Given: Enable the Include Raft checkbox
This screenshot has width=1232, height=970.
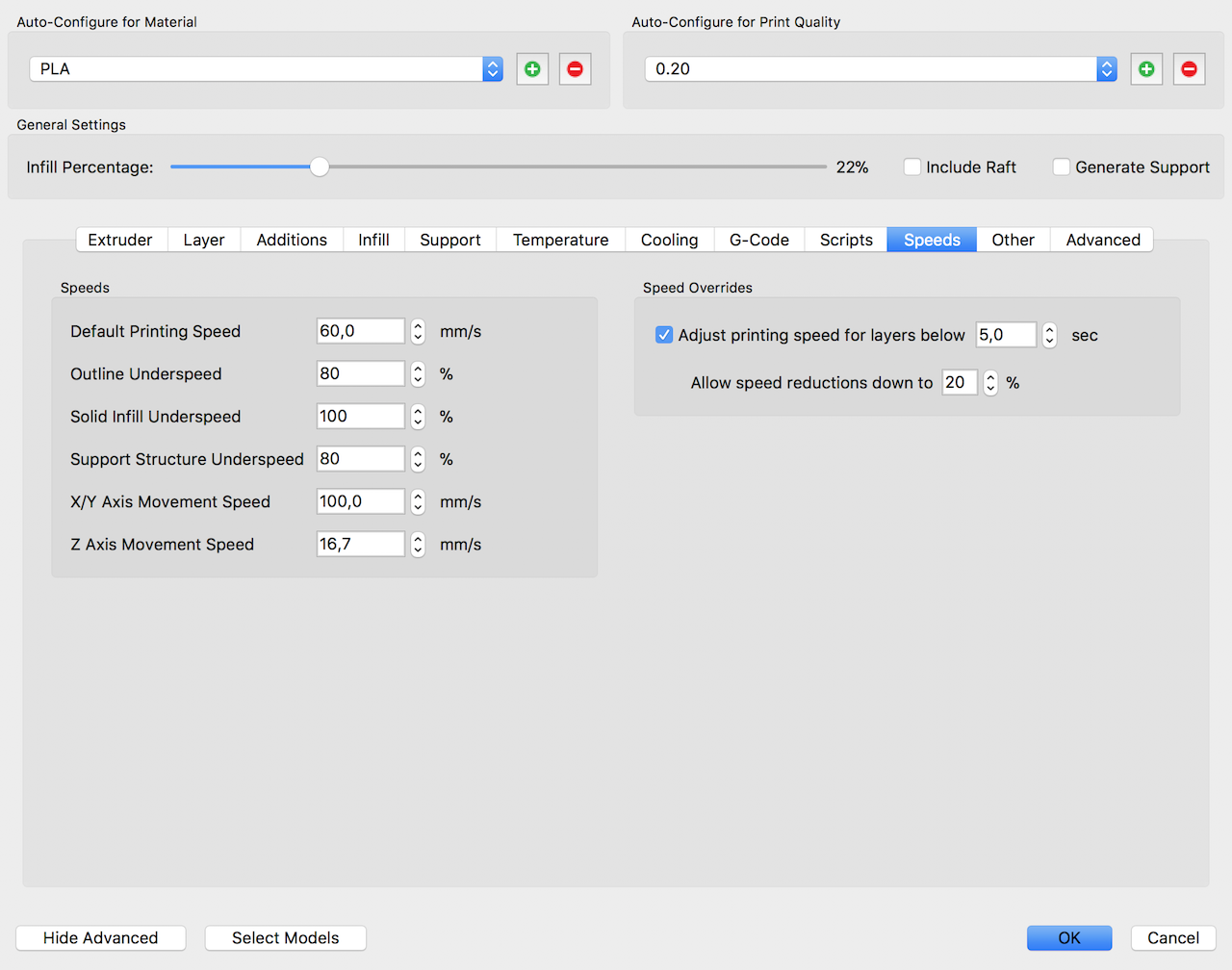Looking at the screenshot, I should tap(912, 167).
